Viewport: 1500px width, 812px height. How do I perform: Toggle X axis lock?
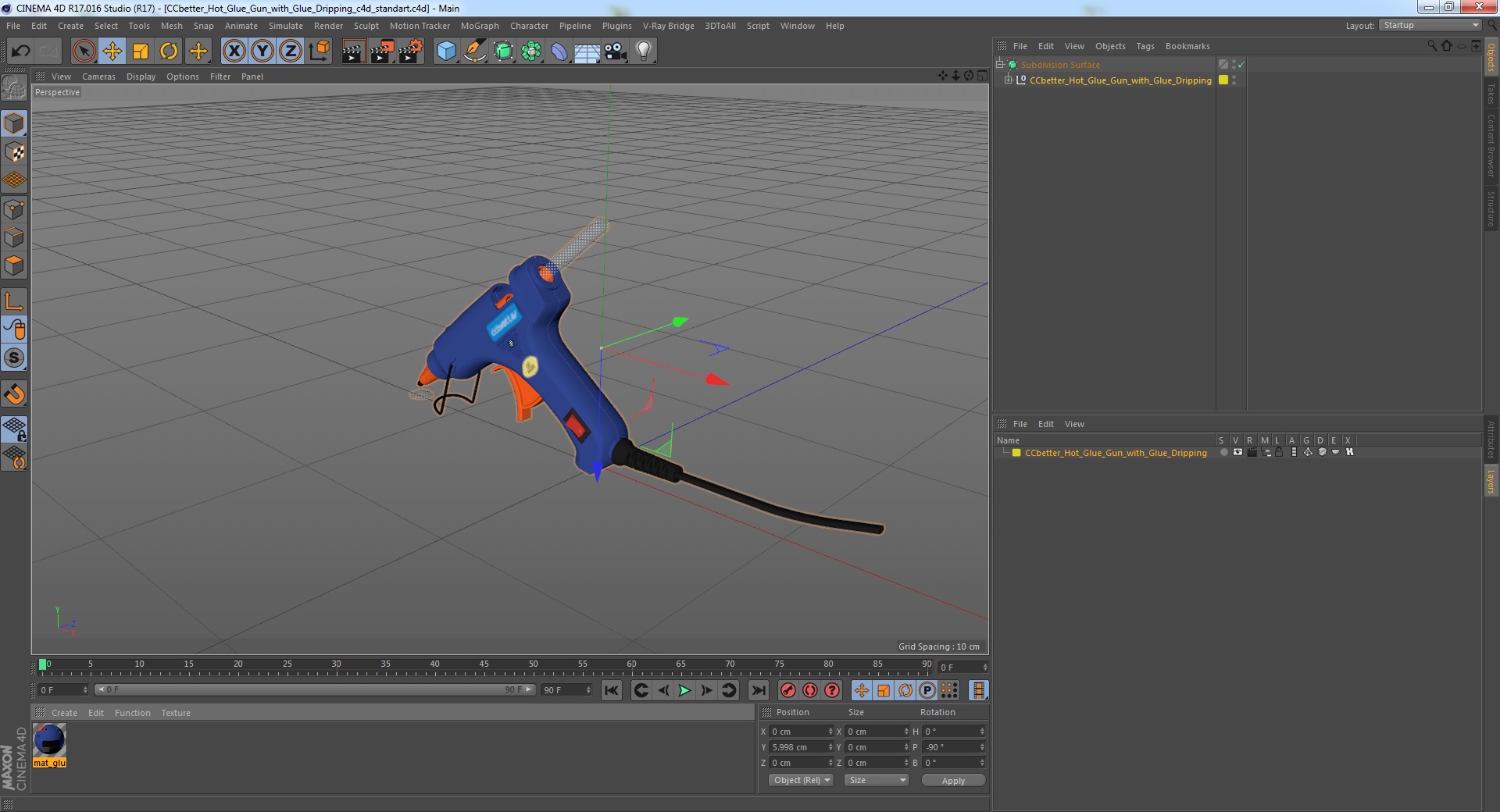coord(234,52)
